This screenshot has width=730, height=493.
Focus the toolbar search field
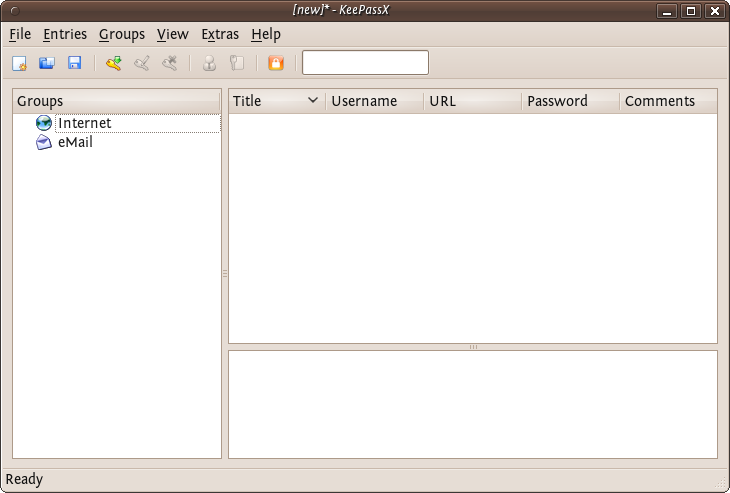pyautogui.click(x=365, y=63)
